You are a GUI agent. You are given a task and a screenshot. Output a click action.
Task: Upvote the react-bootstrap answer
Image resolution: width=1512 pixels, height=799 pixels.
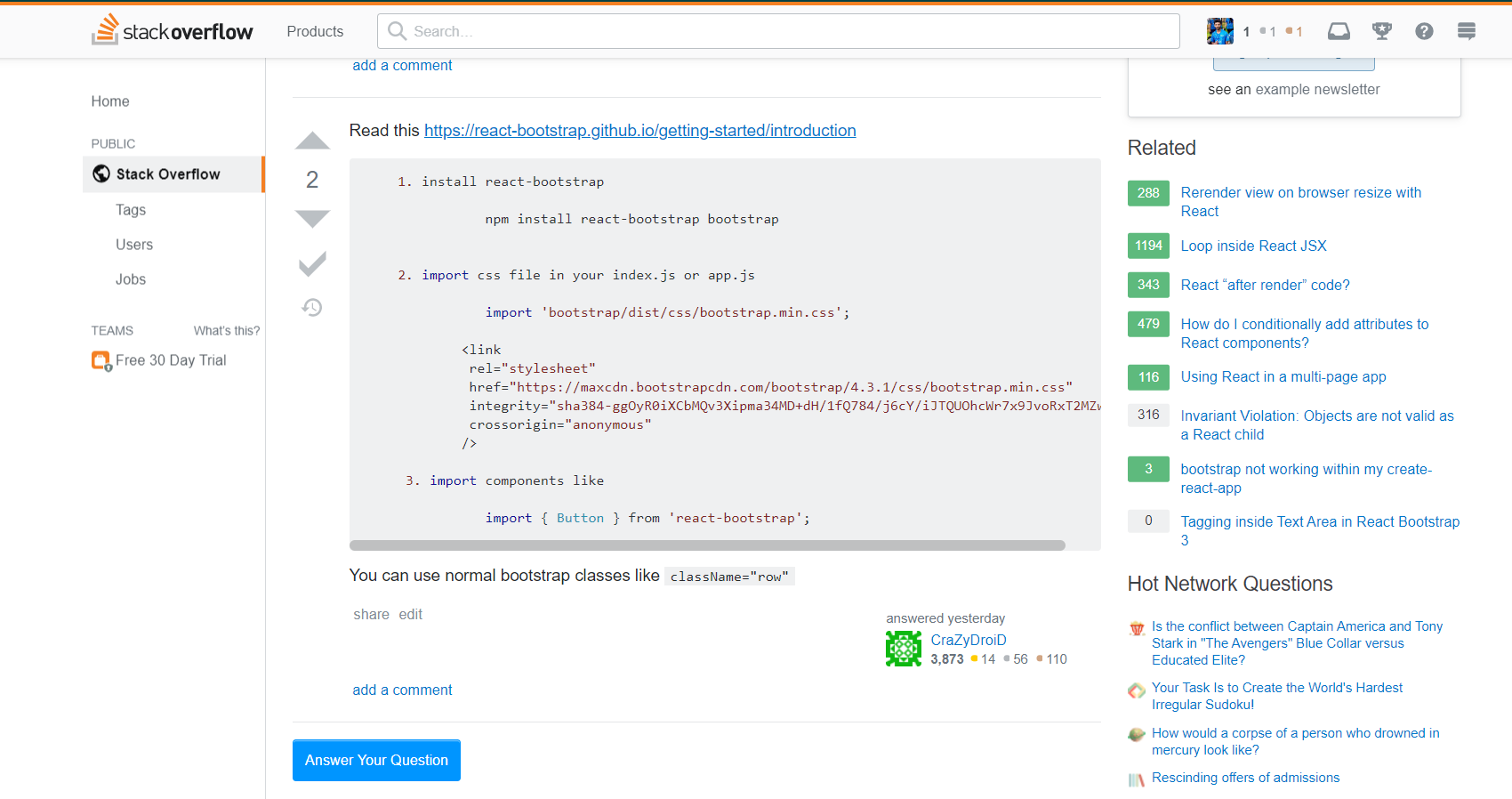[312, 141]
